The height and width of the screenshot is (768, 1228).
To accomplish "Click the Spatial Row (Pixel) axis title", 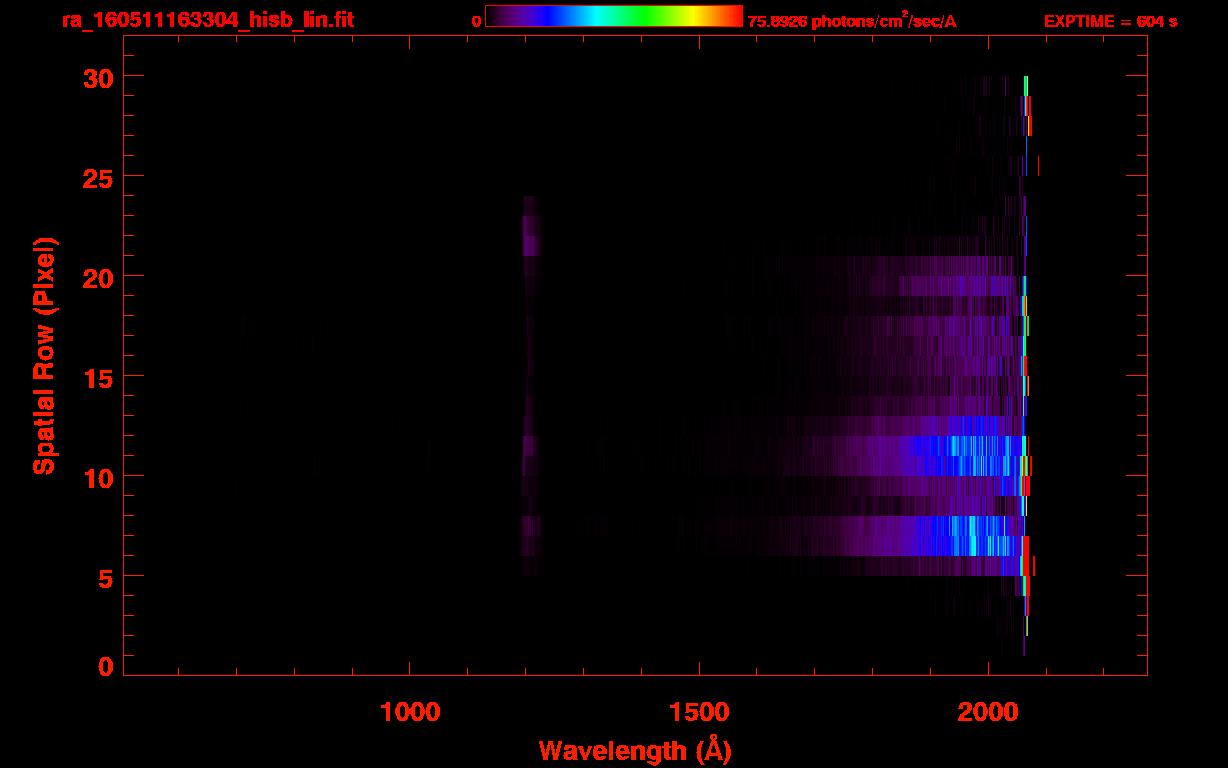I will (44, 355).
